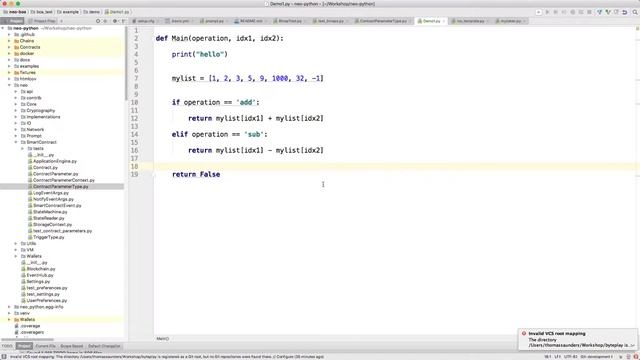Screen dimensions: 640x360
Task: Click the blue VCS update icon
Action: (600, 12)
